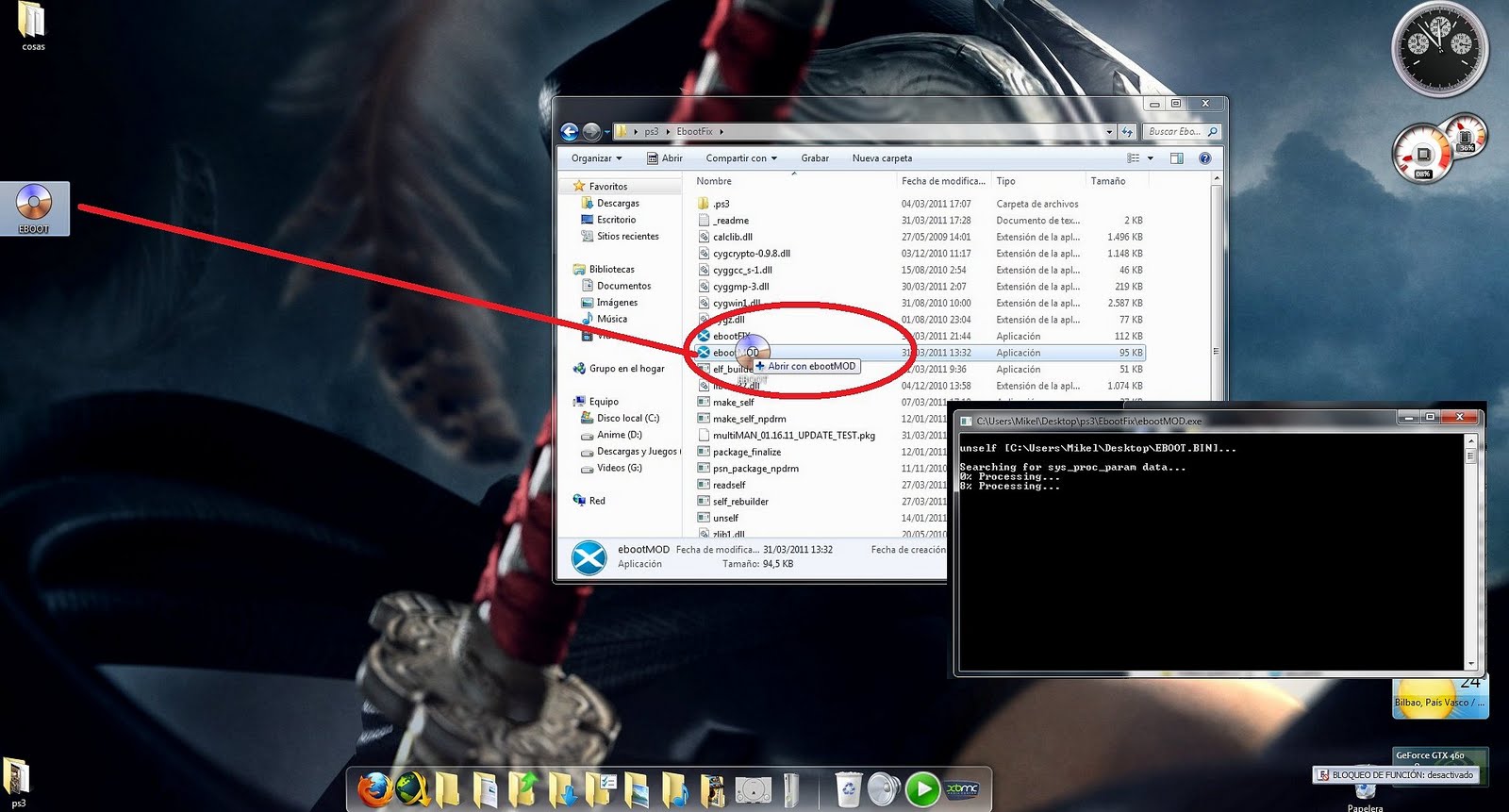Select the ps3 folder on desktop

(18, 783)
